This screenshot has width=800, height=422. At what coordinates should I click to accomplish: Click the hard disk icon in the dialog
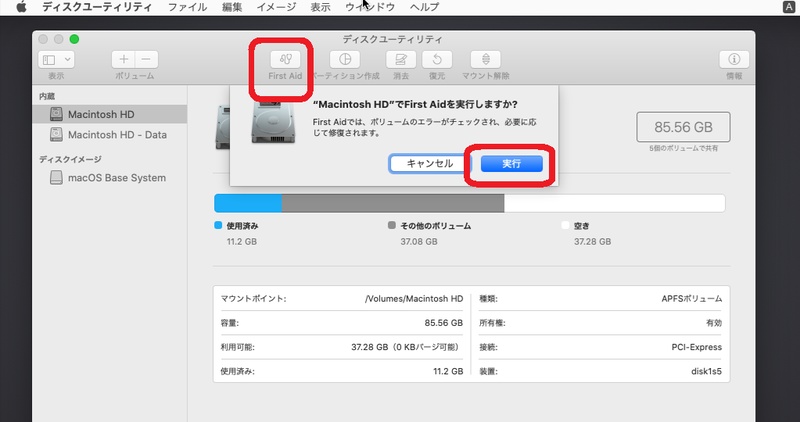pyautogui.click(x=273, y=122)
